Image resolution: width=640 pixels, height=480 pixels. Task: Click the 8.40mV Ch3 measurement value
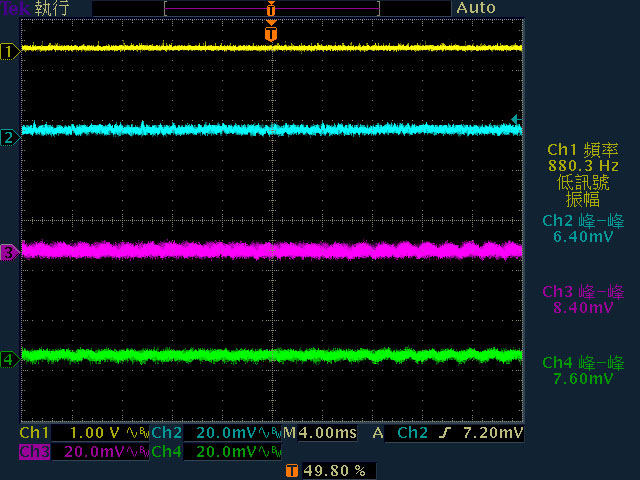583,307
